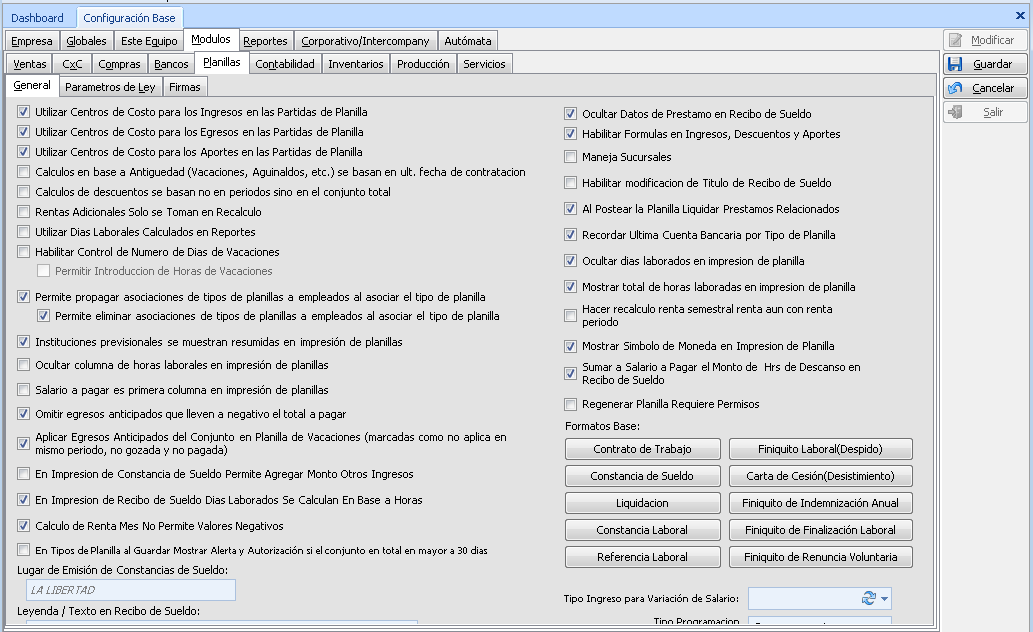The width and height of the screenshot is (1033, 632).
Task: Uncheck Utilizar Centros de Costo para los Ingresos
Action: tap(22, 112)
